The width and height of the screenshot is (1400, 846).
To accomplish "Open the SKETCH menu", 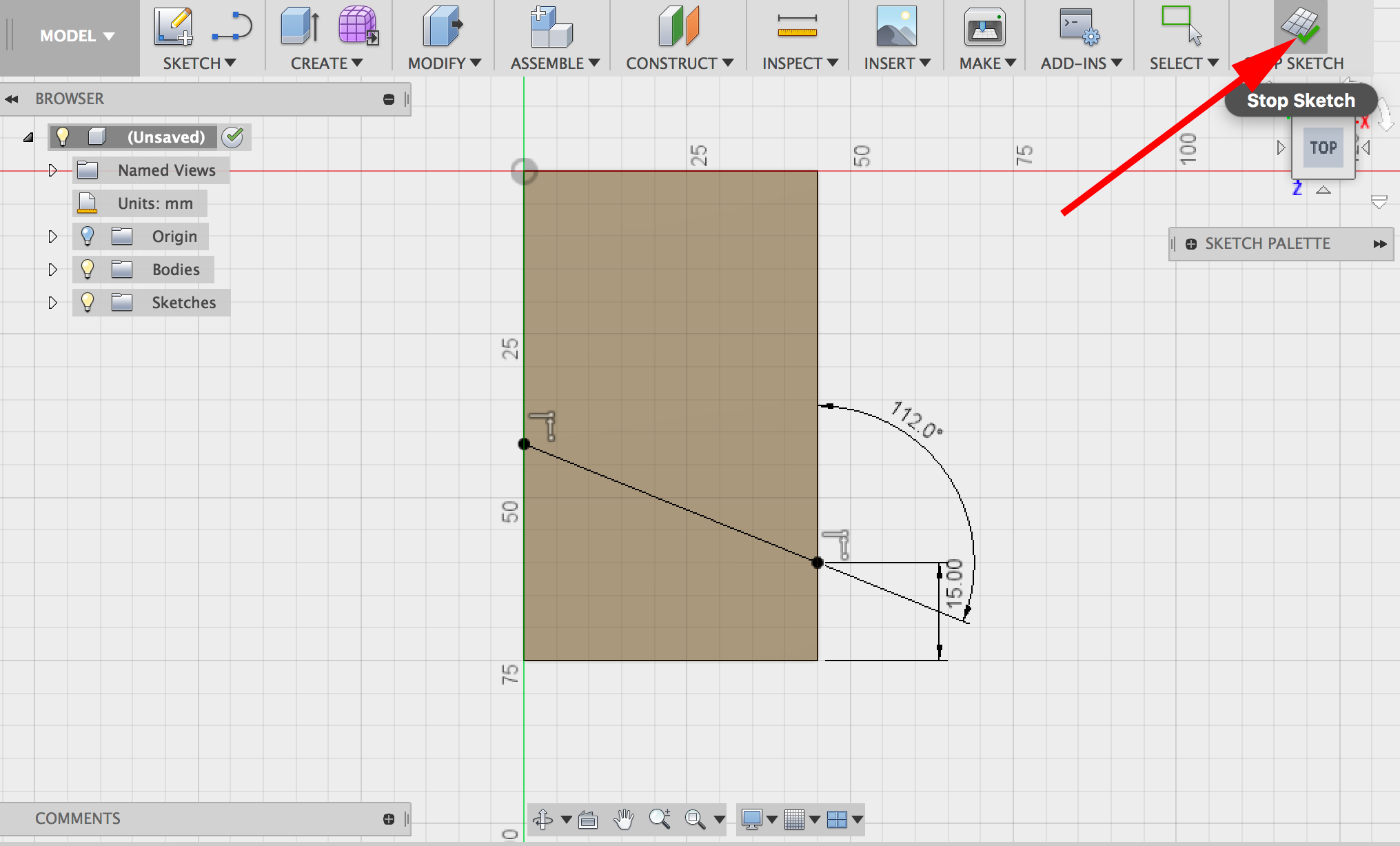I will [199, 63].
